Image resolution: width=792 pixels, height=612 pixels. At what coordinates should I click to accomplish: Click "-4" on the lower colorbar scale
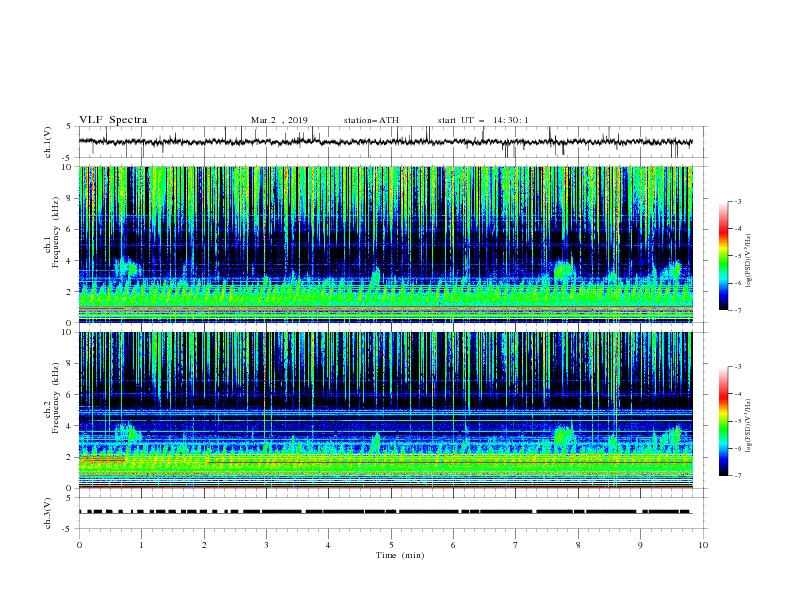[x=737, y=394]
